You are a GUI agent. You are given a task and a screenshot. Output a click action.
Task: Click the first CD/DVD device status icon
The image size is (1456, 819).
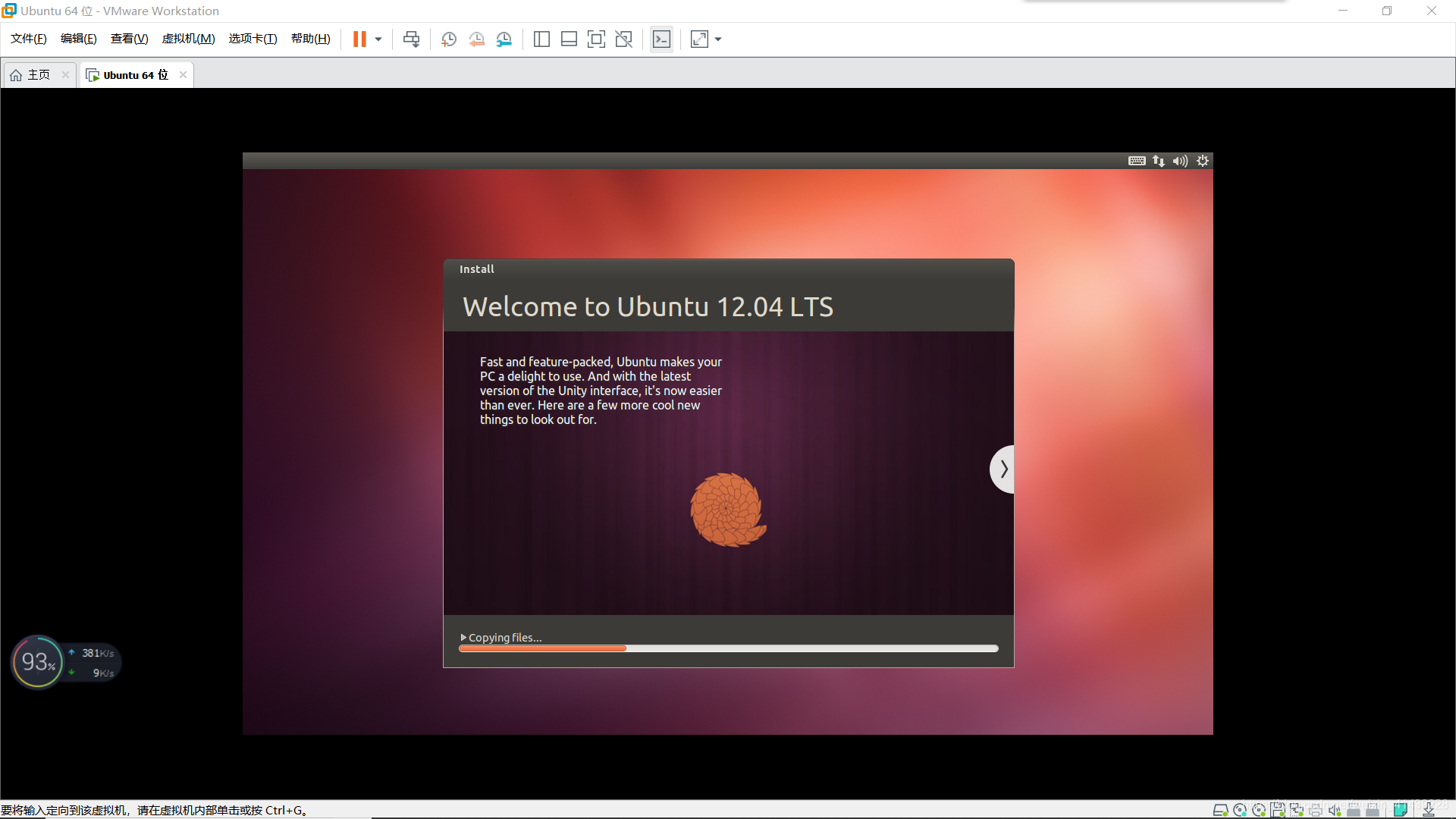tap(1240, 810)
